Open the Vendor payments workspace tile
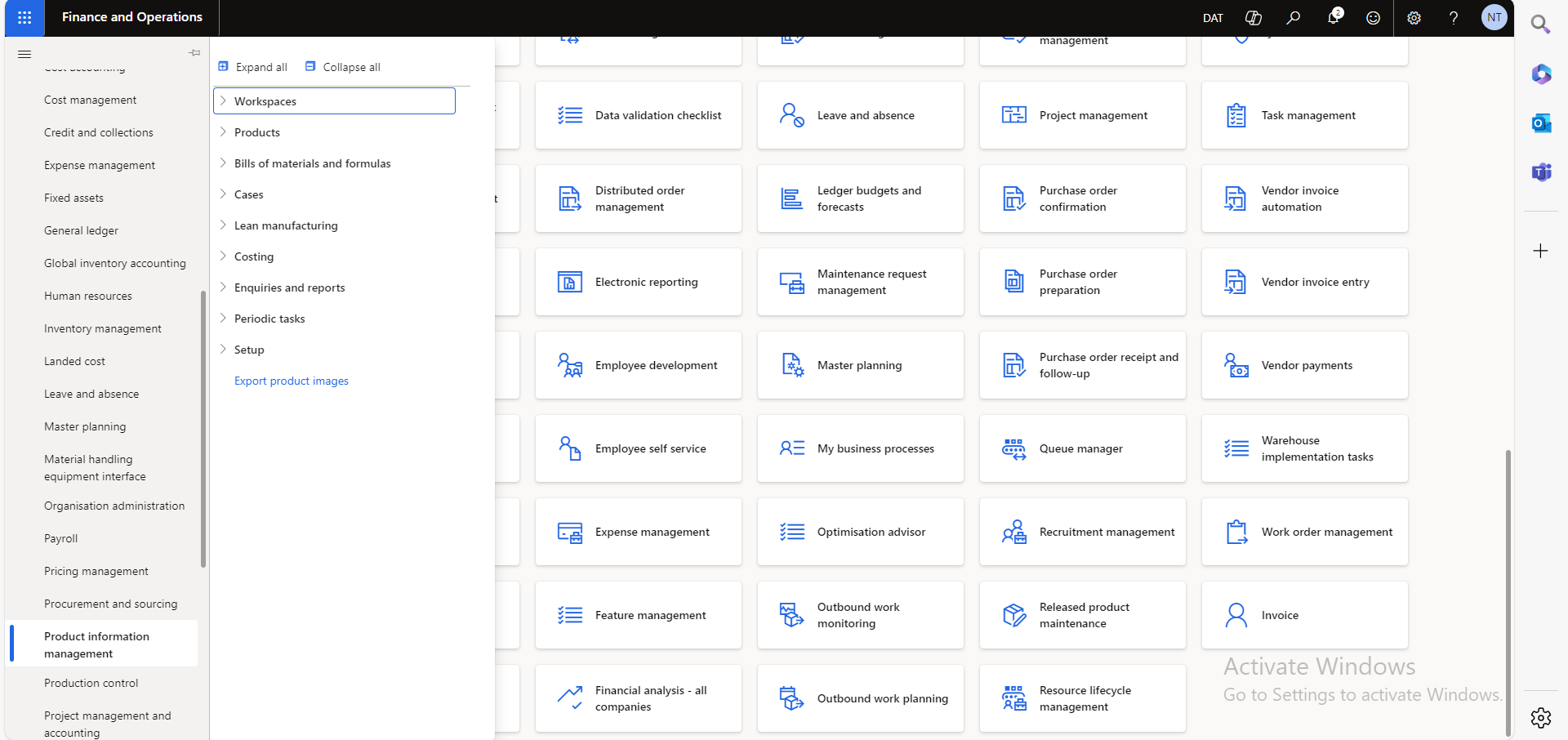The width and height of the screenshot is (1568, 740). tap(1304, 365)
